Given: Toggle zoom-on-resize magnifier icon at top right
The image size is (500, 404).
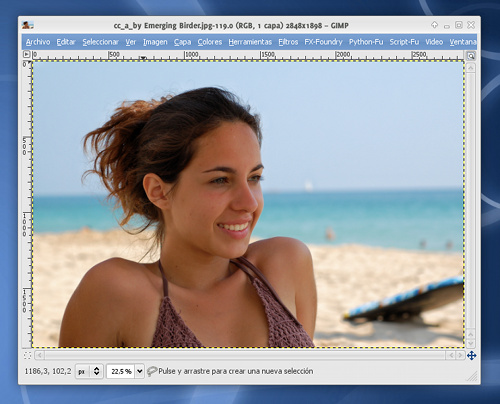Looking at the screenshot, I should click(x=471, y=56).
